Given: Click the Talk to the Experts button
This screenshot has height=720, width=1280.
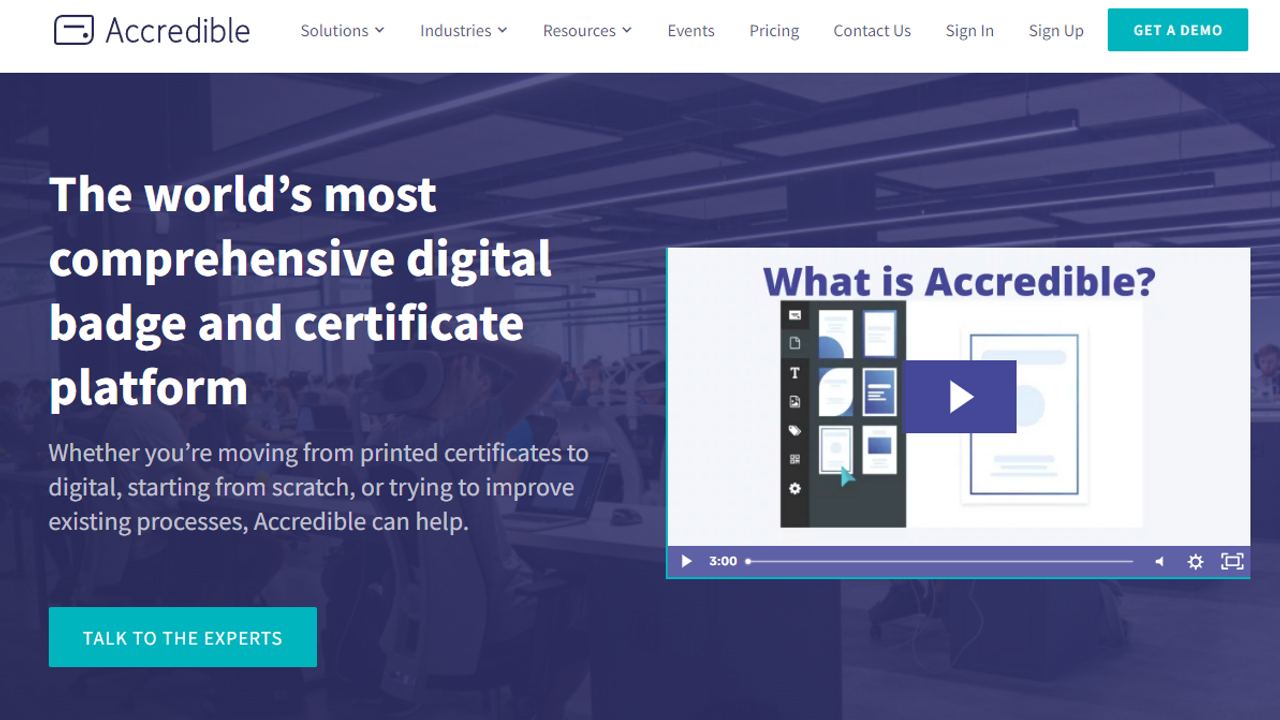Looking at the screenshot, I should tap(183, 637).
